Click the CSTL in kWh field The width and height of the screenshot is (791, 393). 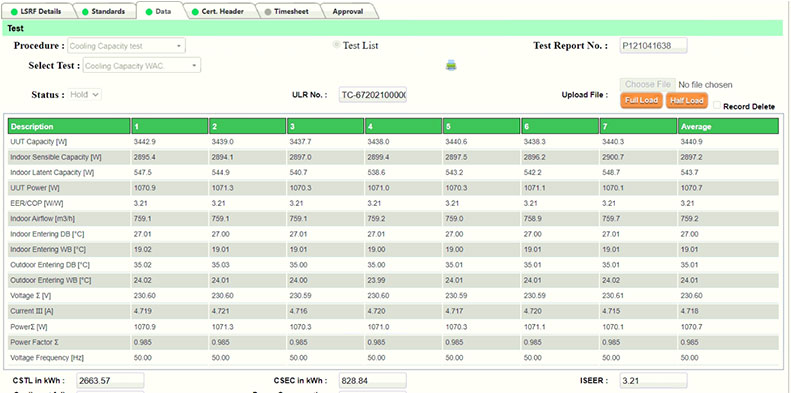[110, 380]
